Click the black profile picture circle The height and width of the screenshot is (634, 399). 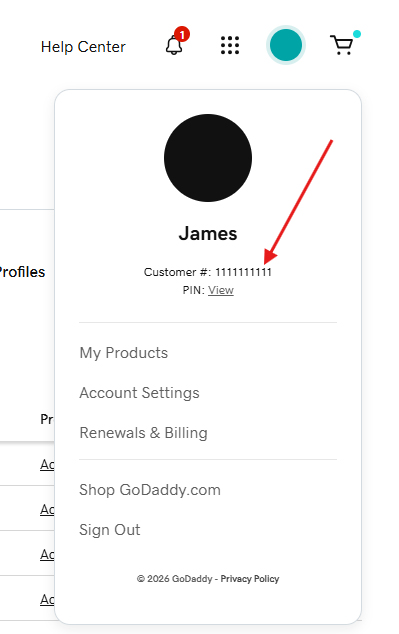(x=208, y=158)
